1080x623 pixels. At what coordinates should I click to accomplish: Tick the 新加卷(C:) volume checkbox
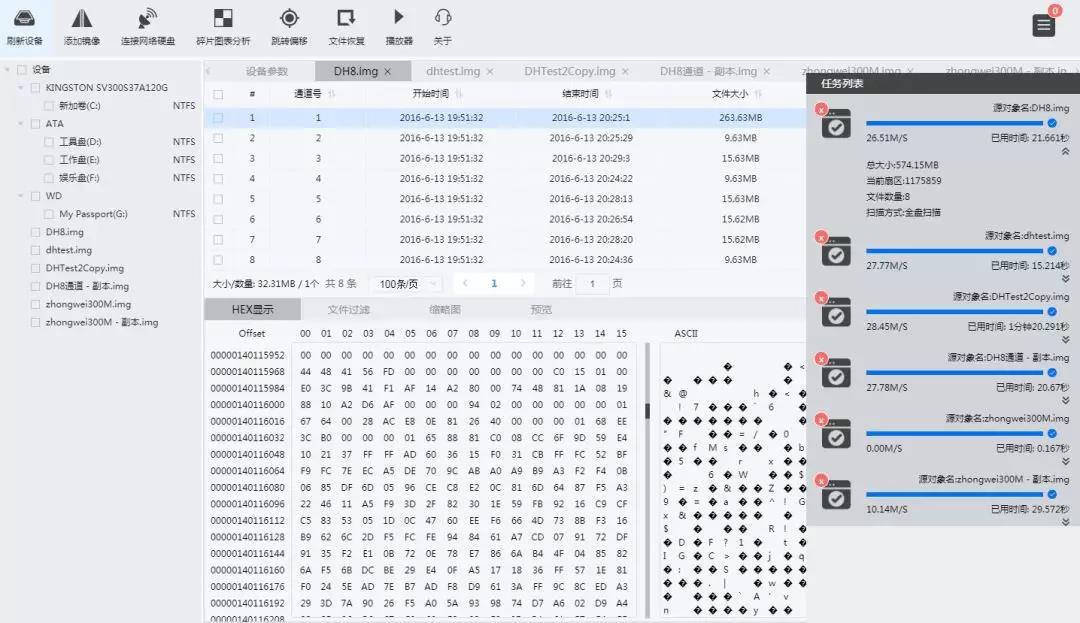click(49, 106)
